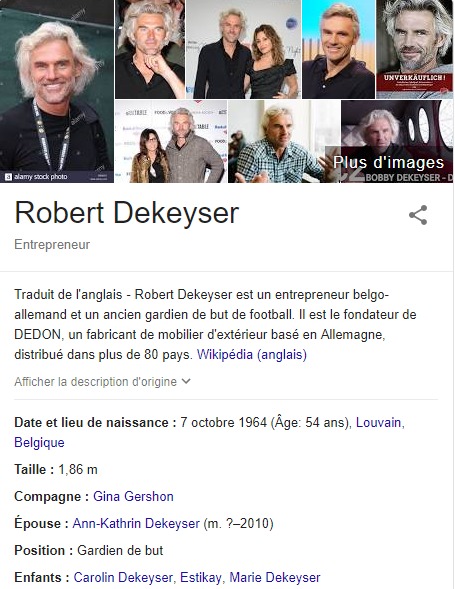Viewport: 455px width, 589px height.
Task: Open Gina Gershon's link
Action: (133, 497)
